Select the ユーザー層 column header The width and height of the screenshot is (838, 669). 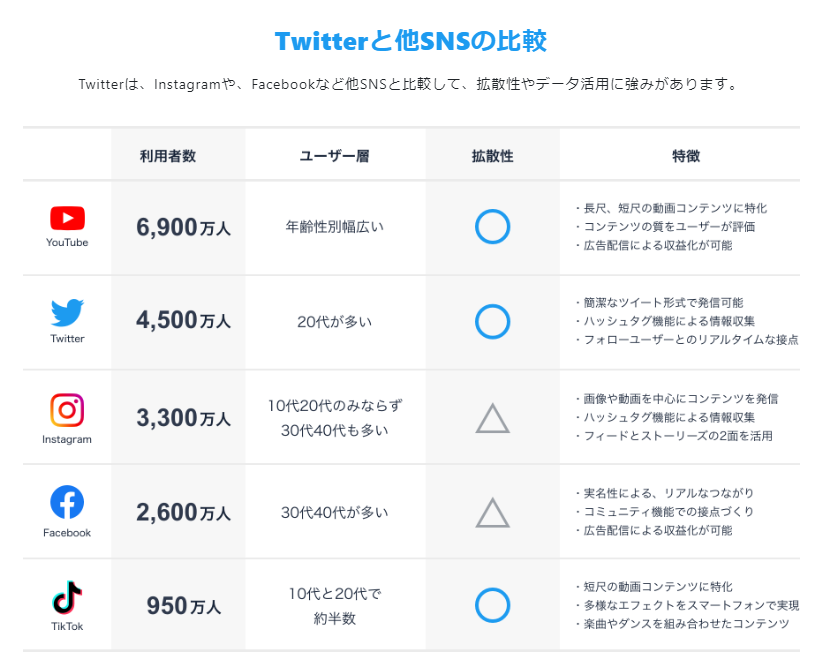(x=335, y=156)
